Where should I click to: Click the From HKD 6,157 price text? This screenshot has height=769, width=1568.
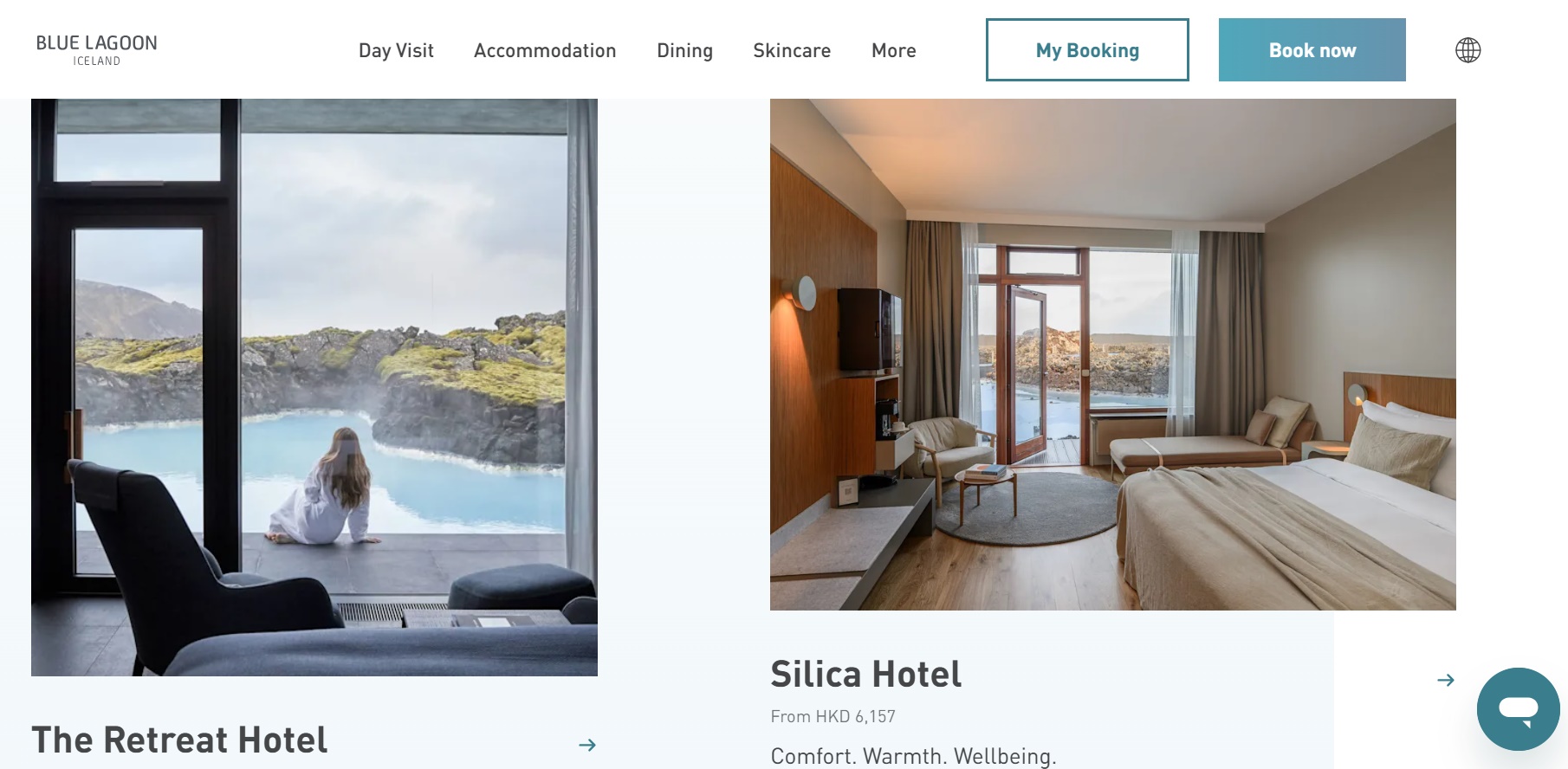tap(833, 716)
